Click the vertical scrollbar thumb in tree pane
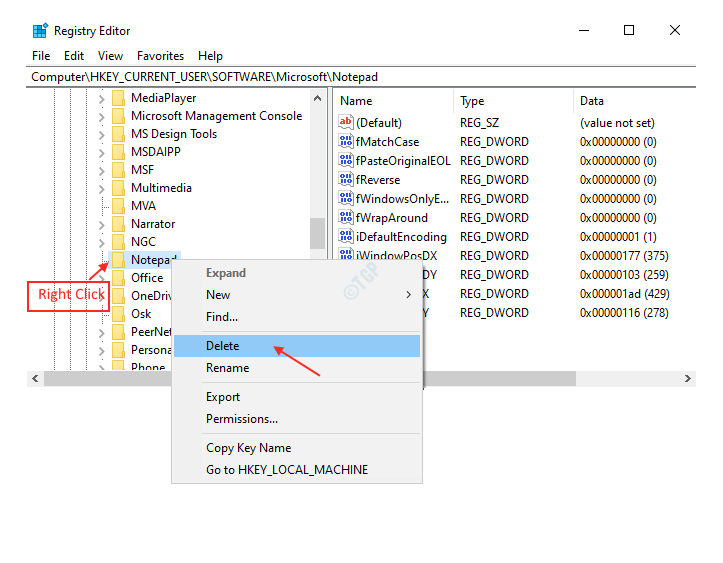Image resolution: width=723 pixels, height=563 pixels. point(317,233)
